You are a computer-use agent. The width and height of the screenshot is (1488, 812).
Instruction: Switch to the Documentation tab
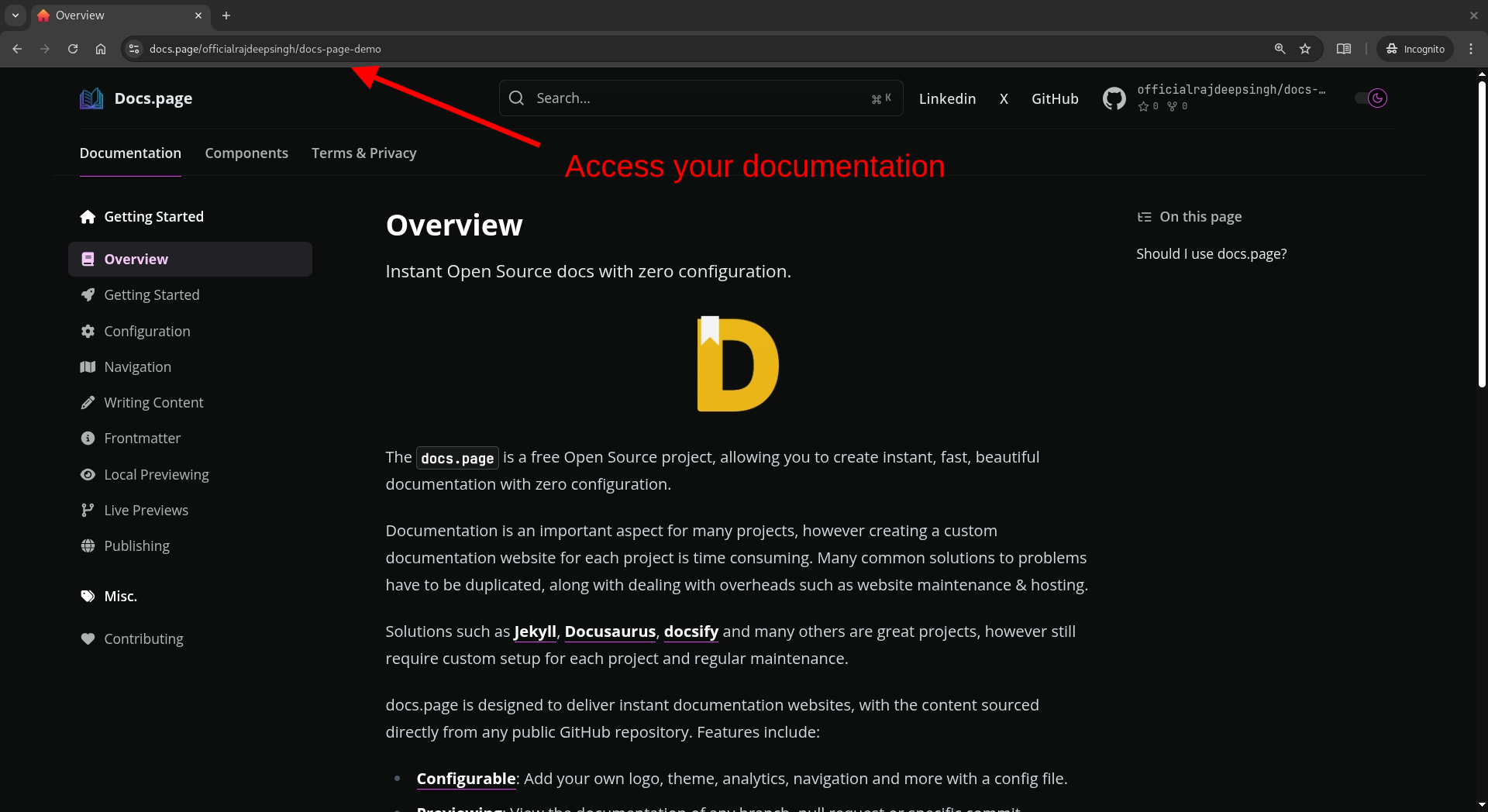tap(130, 153)
